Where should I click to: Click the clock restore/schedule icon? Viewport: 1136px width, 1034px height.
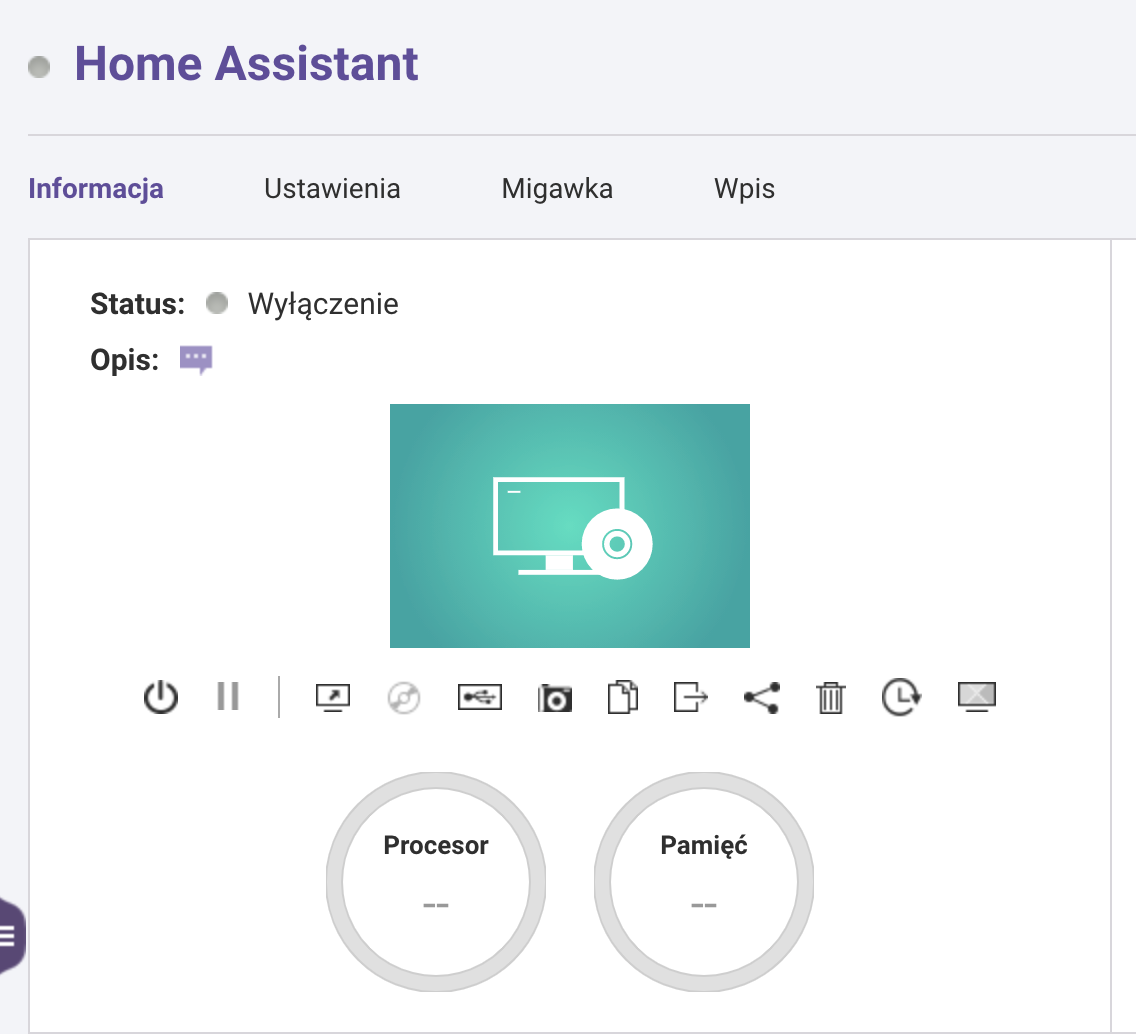click(901, 697)
